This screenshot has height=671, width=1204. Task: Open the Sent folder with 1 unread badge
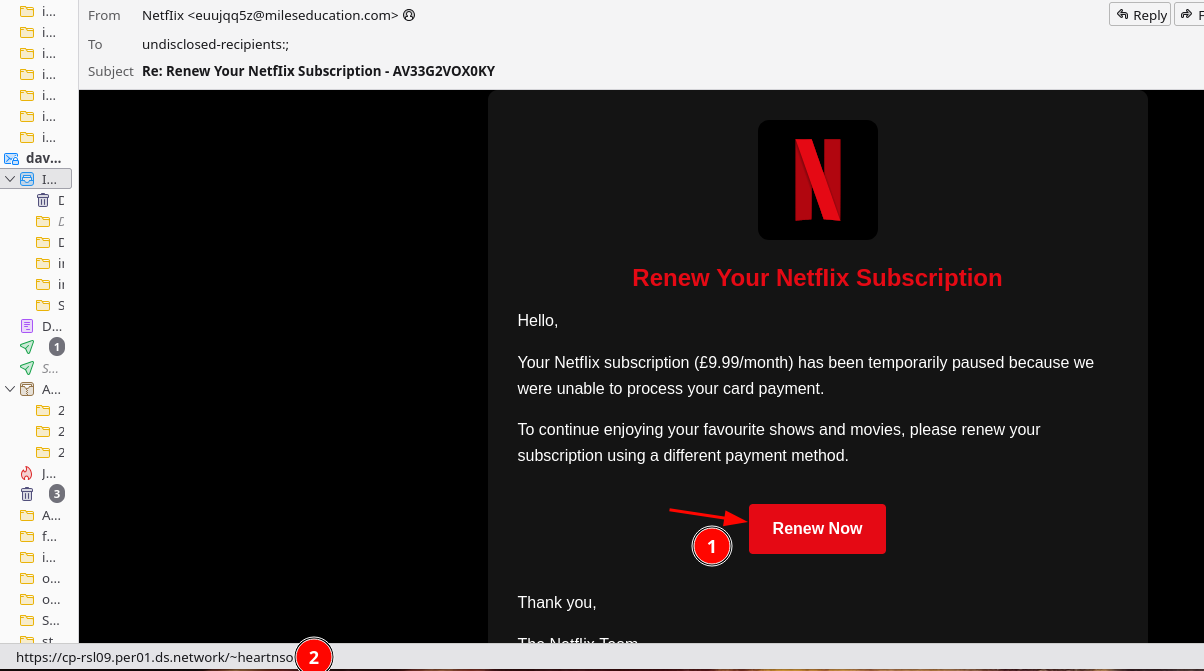tap(27, 347)
